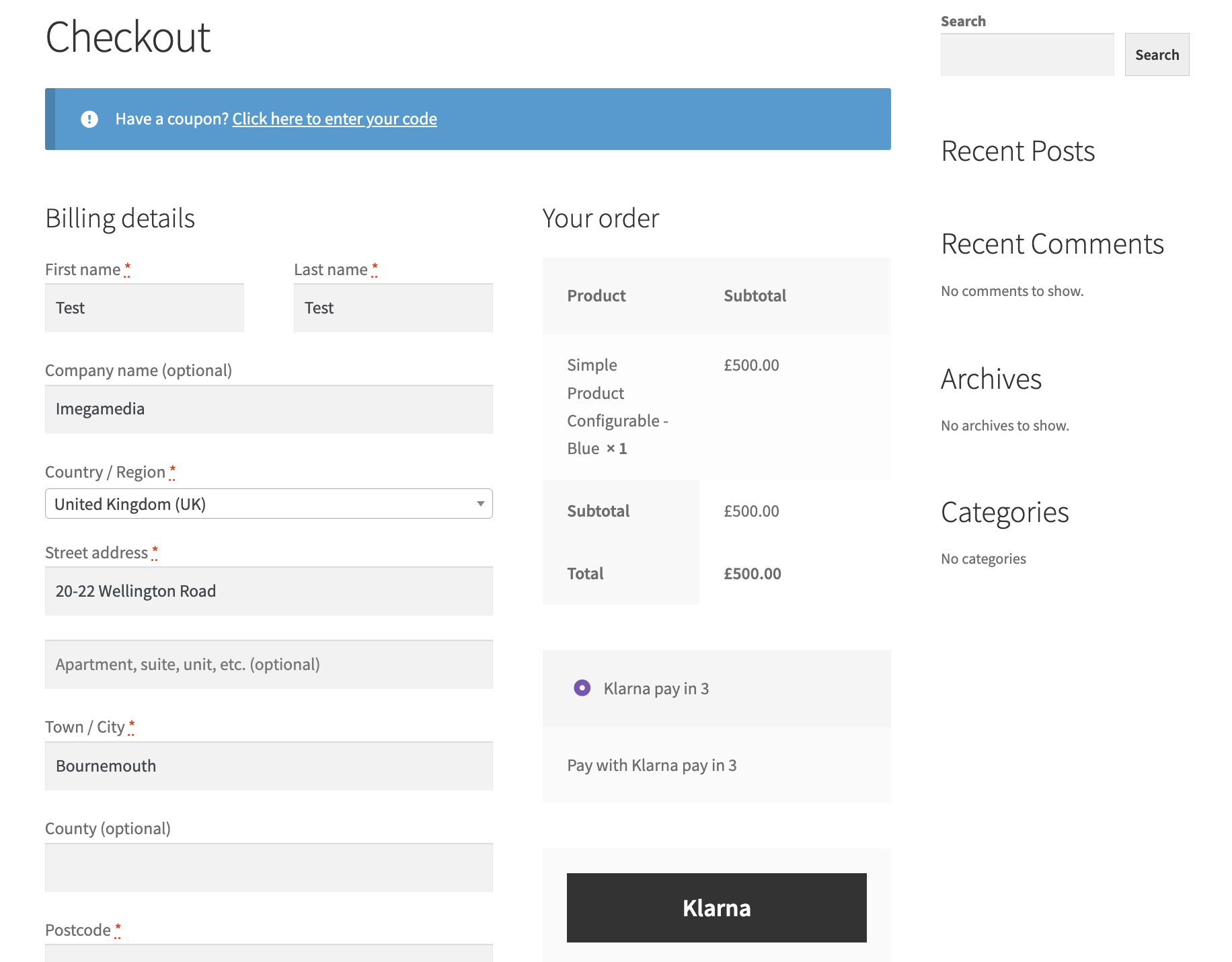This screenshot has height=962, width=1232.
Task: Click the Apartment, suite, unit optional field
Action: pyautogui.click(x=268, y=664)
